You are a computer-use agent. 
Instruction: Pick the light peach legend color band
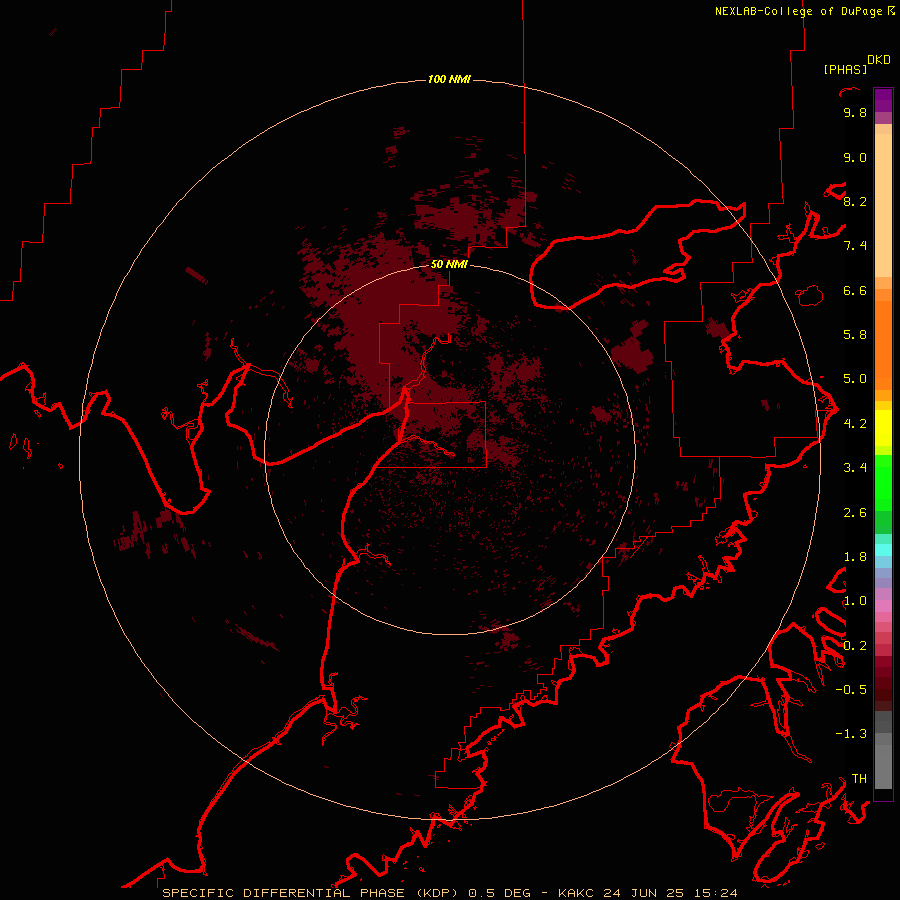click(883, 205)
